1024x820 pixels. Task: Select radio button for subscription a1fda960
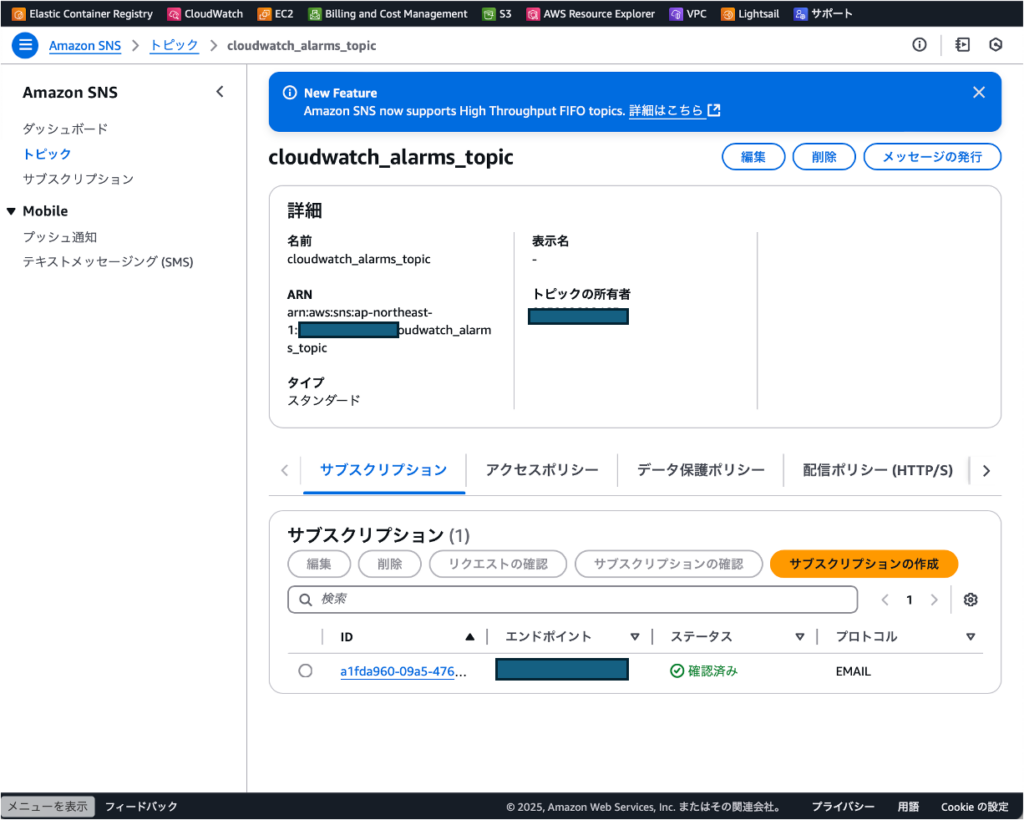pyautogui.click(x=305, y=670)
